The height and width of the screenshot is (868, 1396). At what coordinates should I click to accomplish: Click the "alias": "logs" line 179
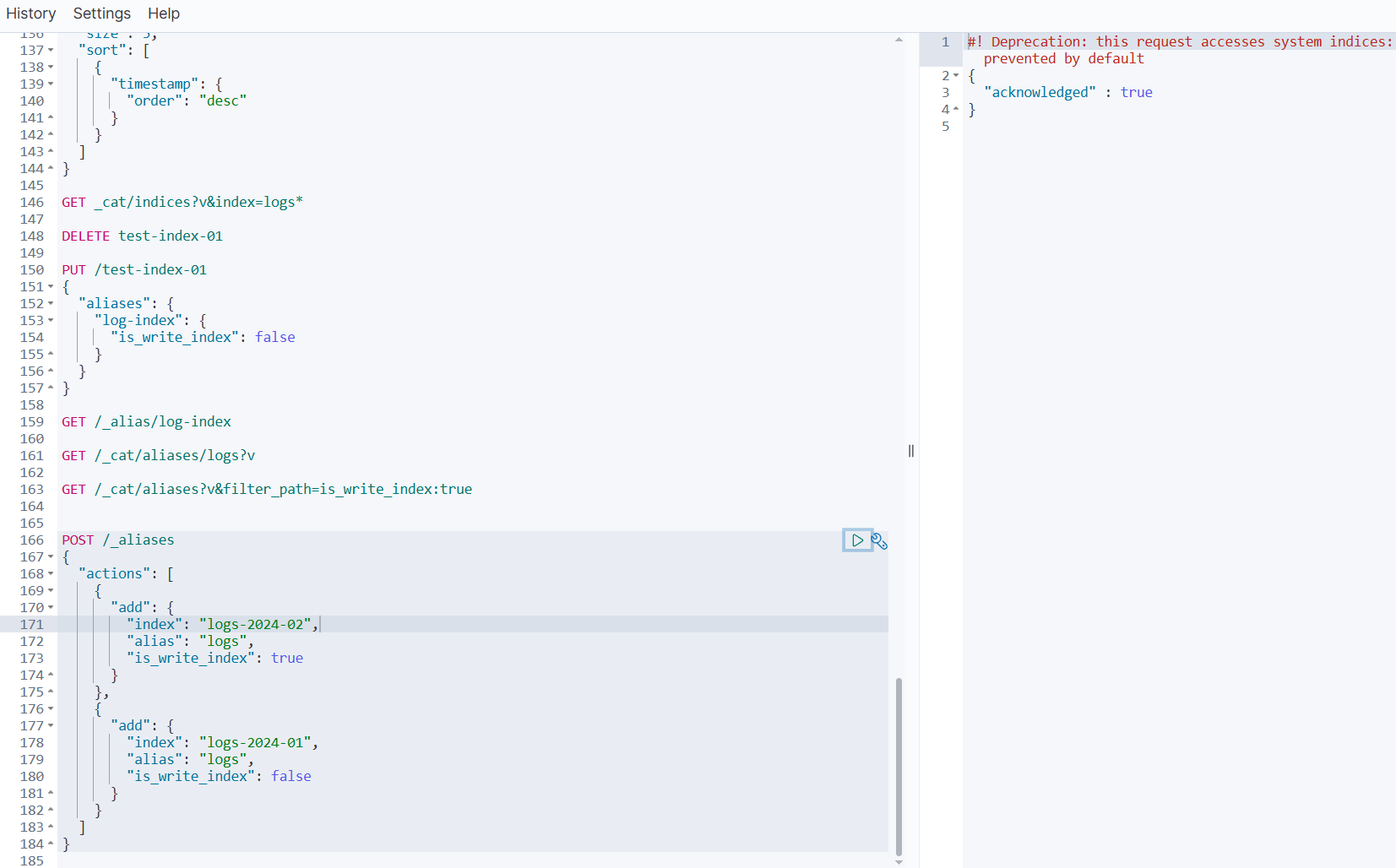click(191, 760)
